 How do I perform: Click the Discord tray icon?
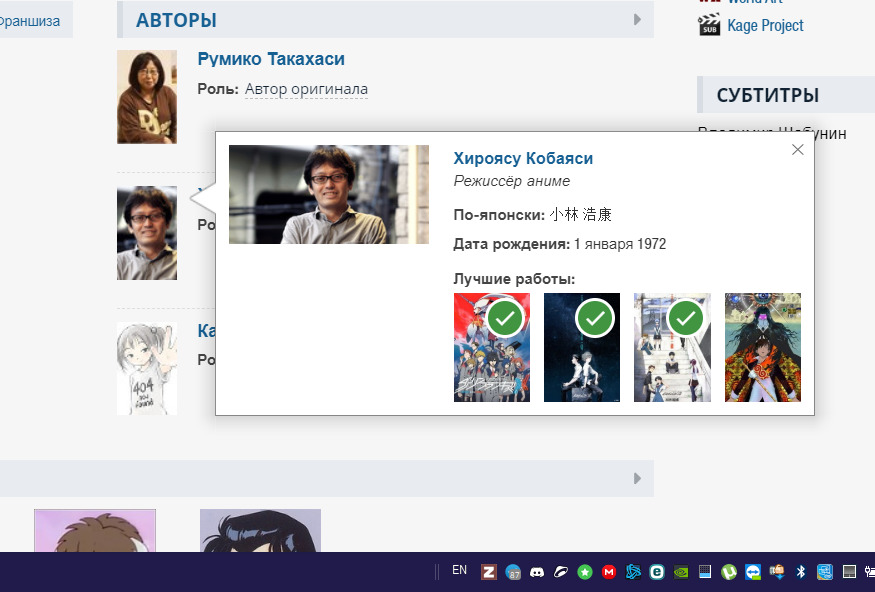coord(537,572)
